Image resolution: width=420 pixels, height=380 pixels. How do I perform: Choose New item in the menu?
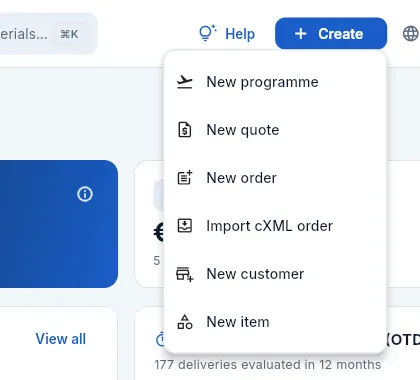tap(275, 322)
